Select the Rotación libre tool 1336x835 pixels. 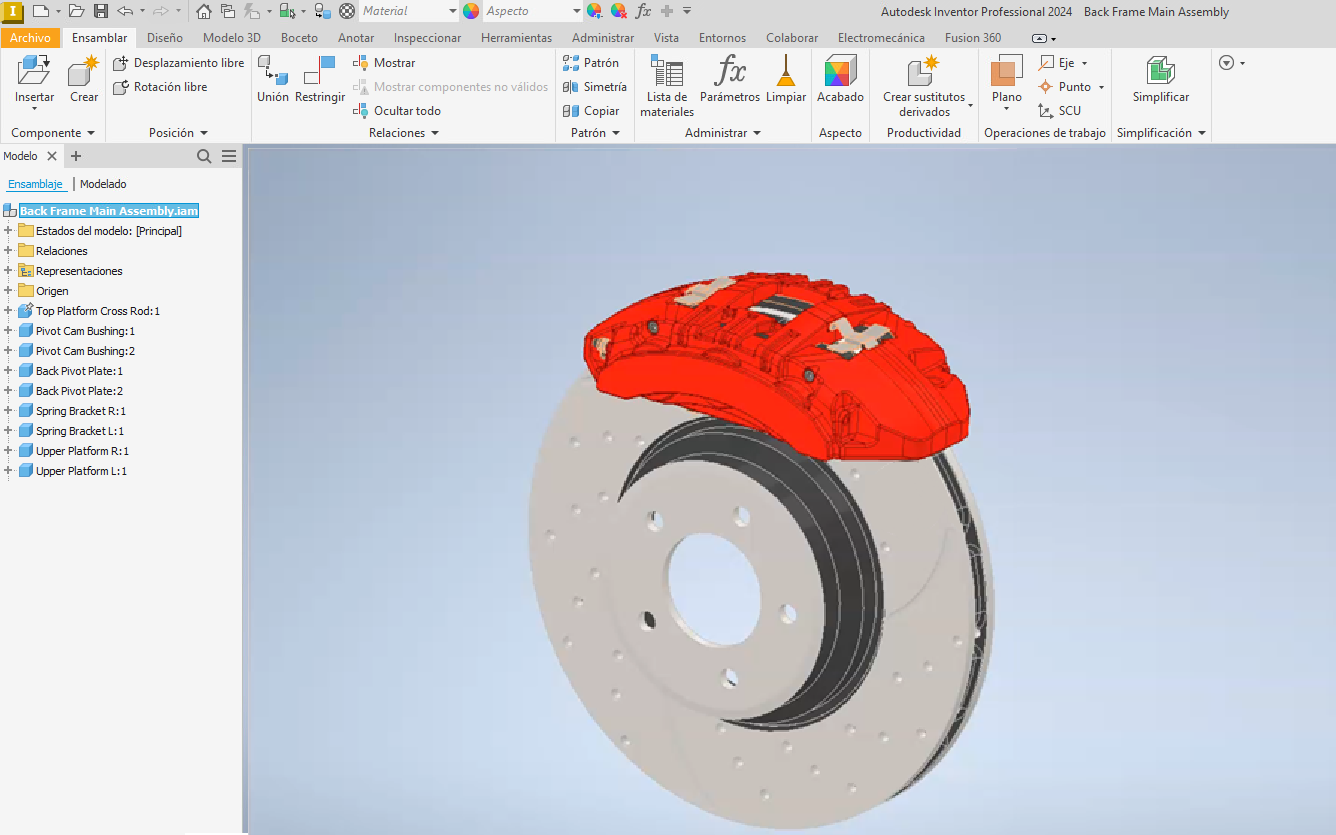coord(160,87)
